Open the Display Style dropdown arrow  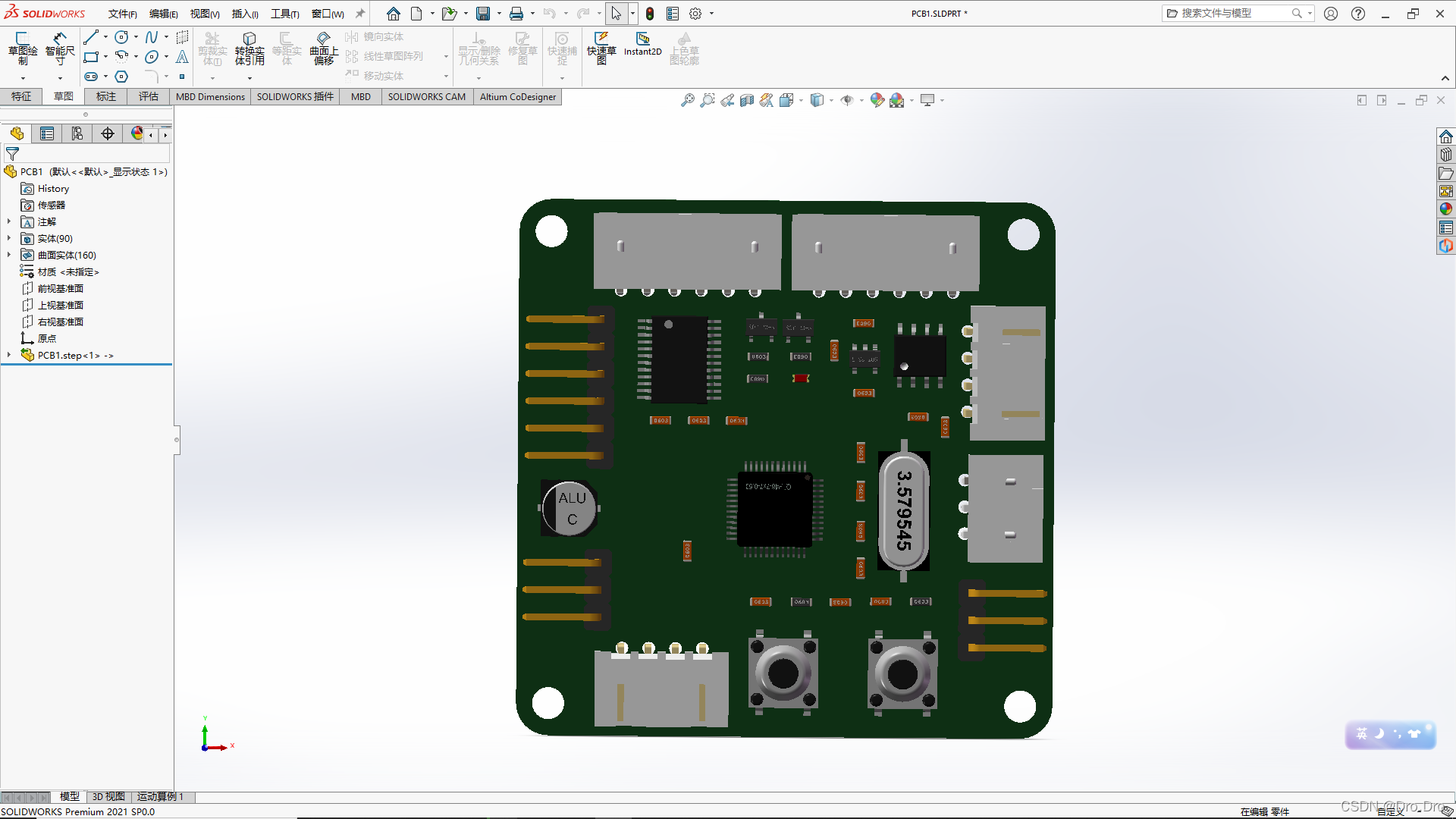tap(832, 100)
